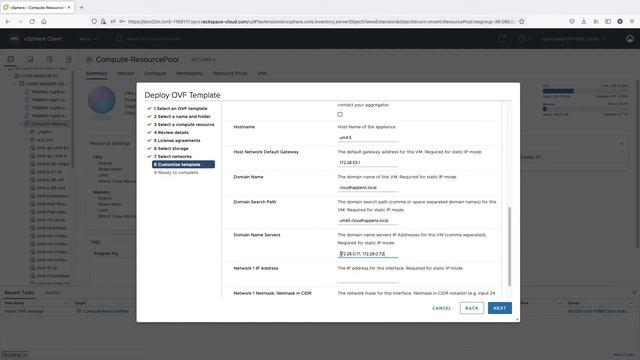Click the browser forward arrow

click(x=20, y=21)
